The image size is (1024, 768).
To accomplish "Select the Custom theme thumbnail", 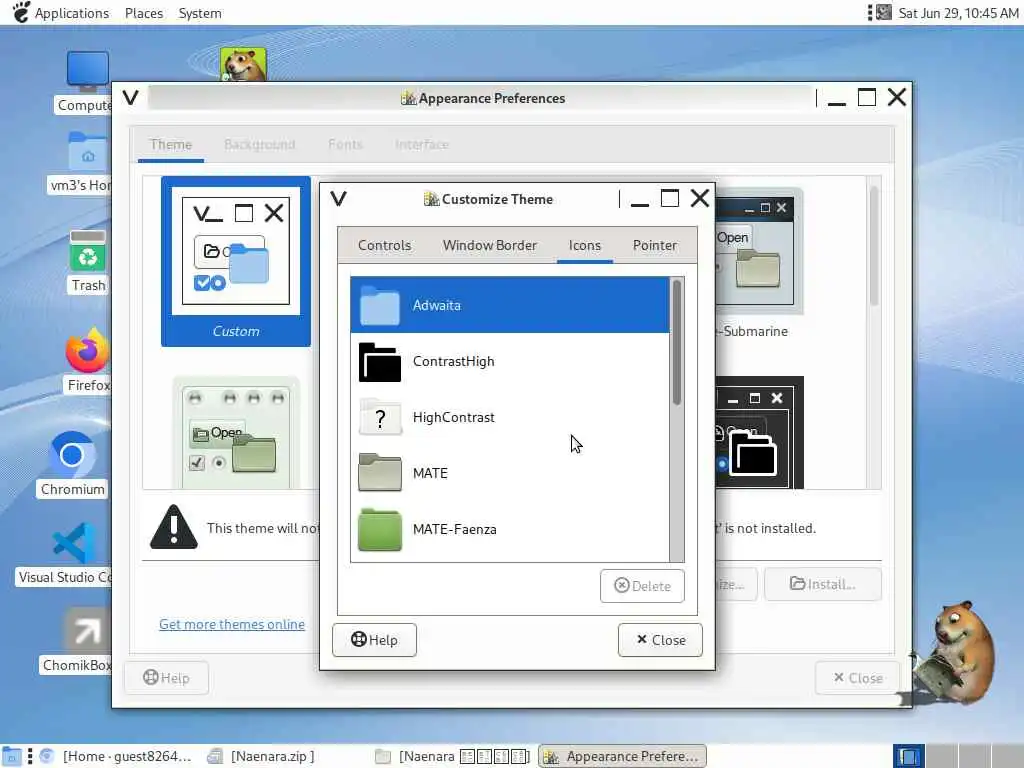I will click(x=236, y=261).
